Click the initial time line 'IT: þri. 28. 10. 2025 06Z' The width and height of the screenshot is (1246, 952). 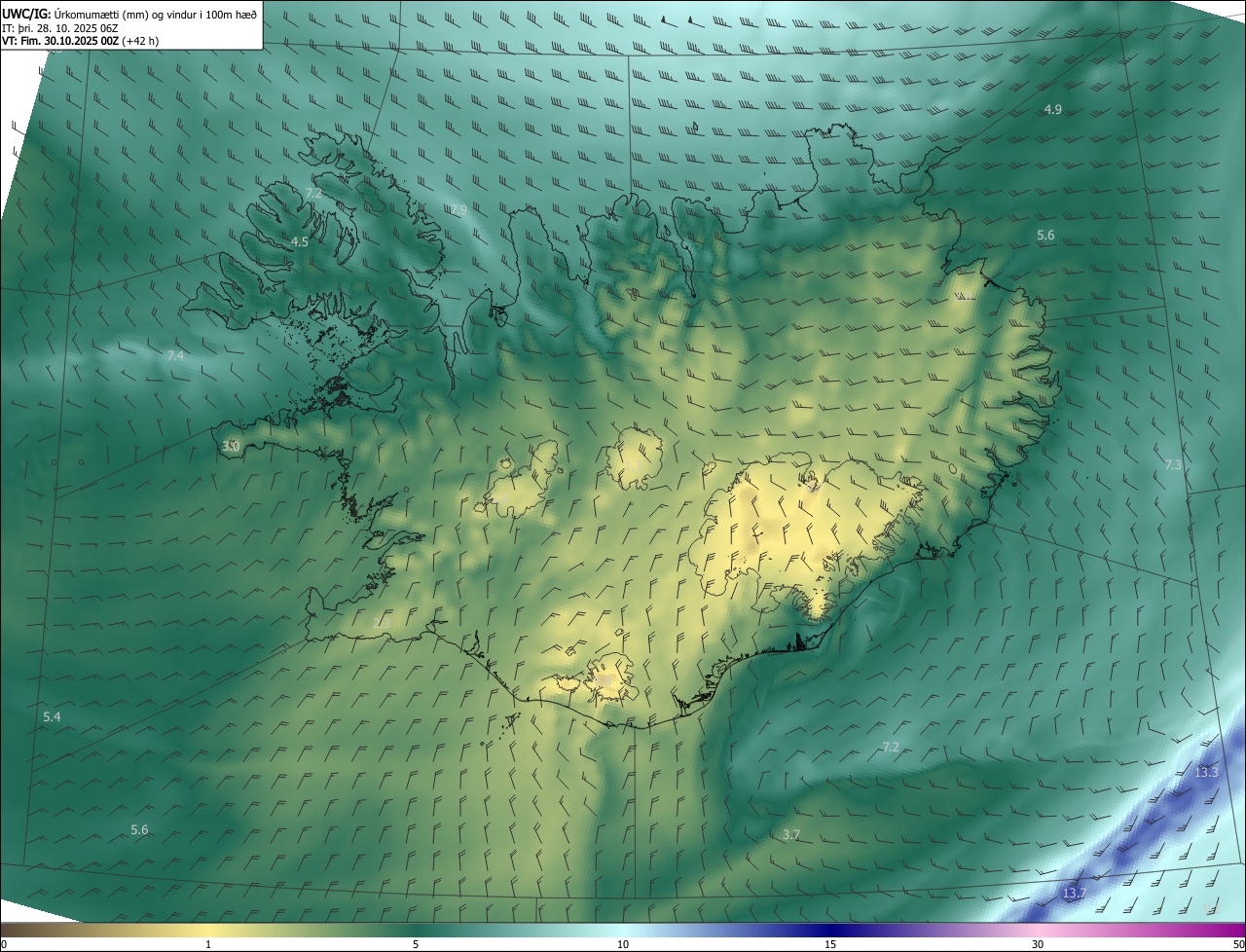pos(60,28)
